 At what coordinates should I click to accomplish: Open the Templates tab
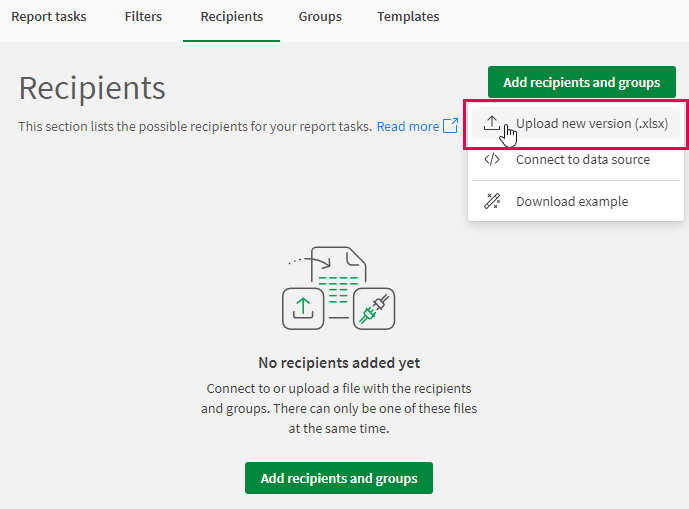click(408, 17)
